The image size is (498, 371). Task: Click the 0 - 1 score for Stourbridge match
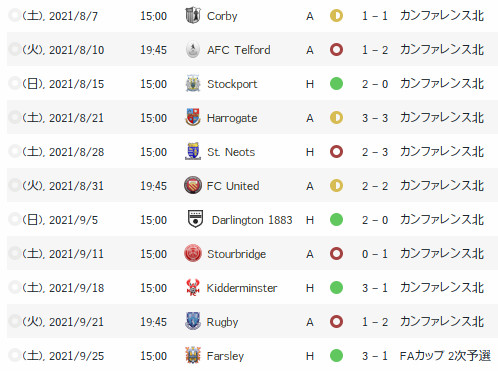[x=375, y=254]
